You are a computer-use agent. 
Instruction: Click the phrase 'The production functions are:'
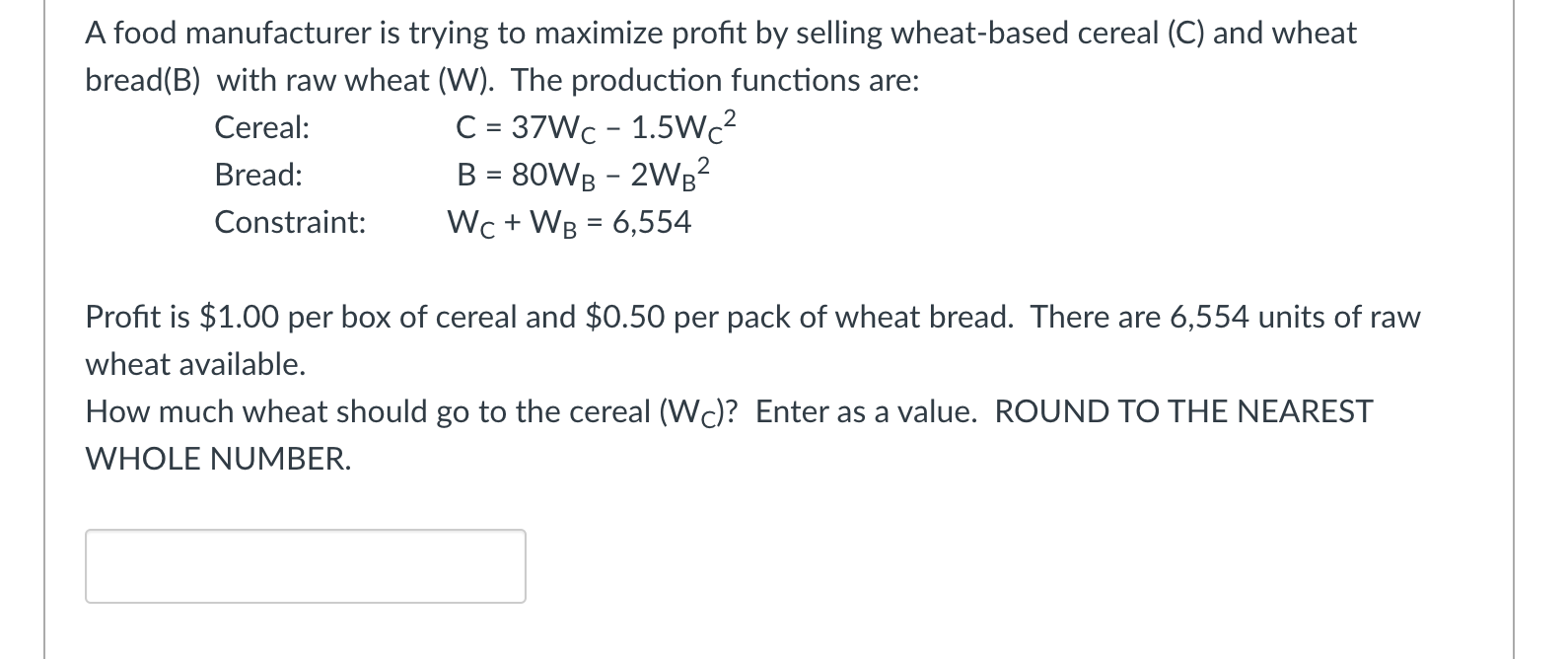point(715,80)
